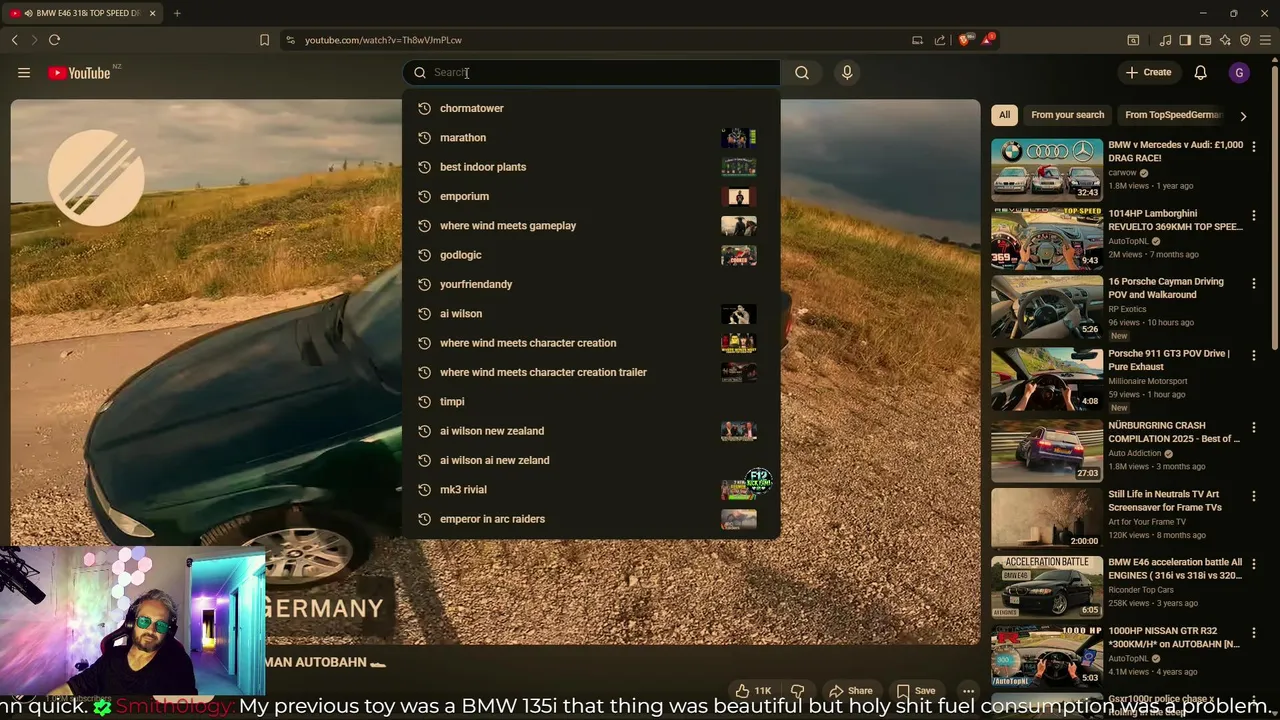Open the Brave VPN shield icon
This screenshot has height=720, width=1280.
[x=1245, y=40]
